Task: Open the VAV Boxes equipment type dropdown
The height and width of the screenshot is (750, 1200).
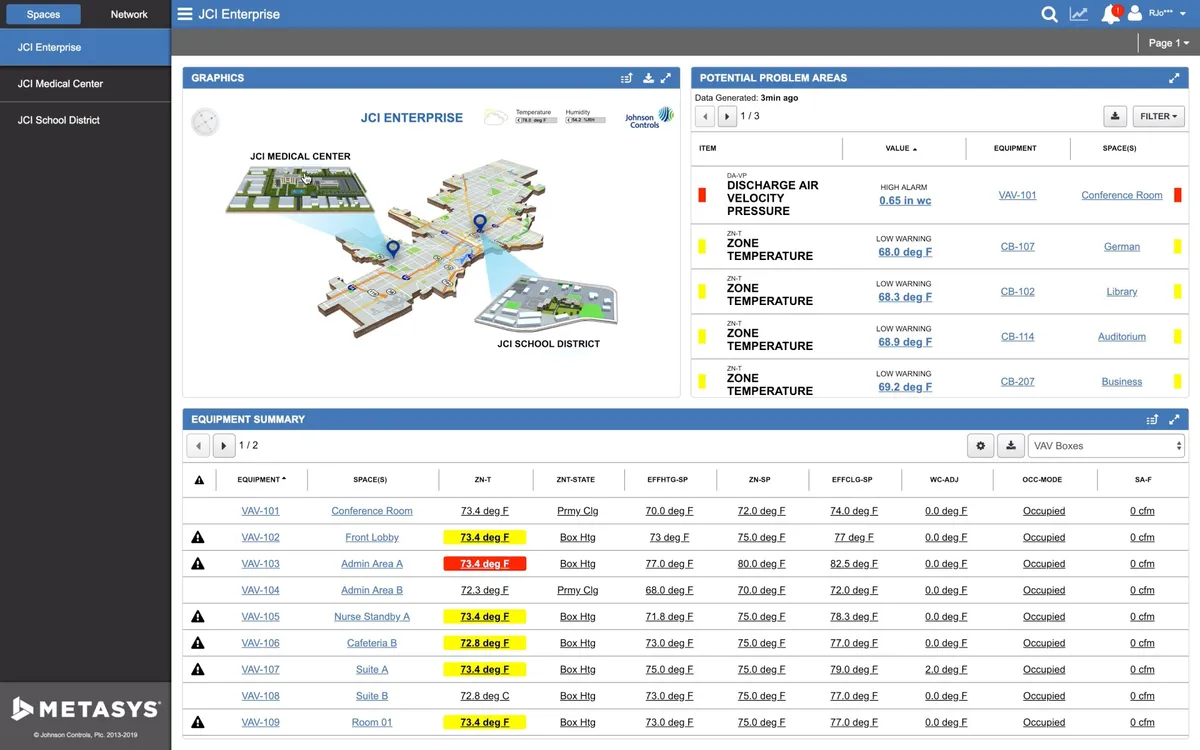Action: (1107, 446)
